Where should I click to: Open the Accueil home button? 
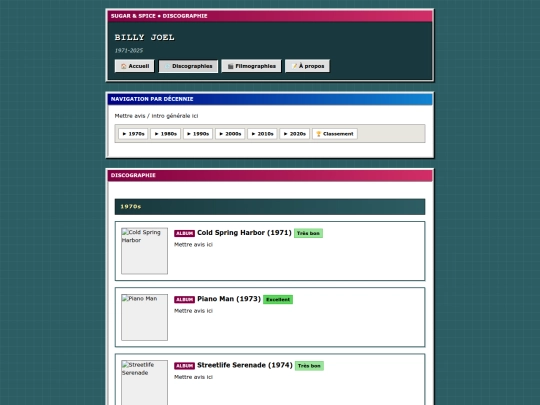[x=134, y=66]
